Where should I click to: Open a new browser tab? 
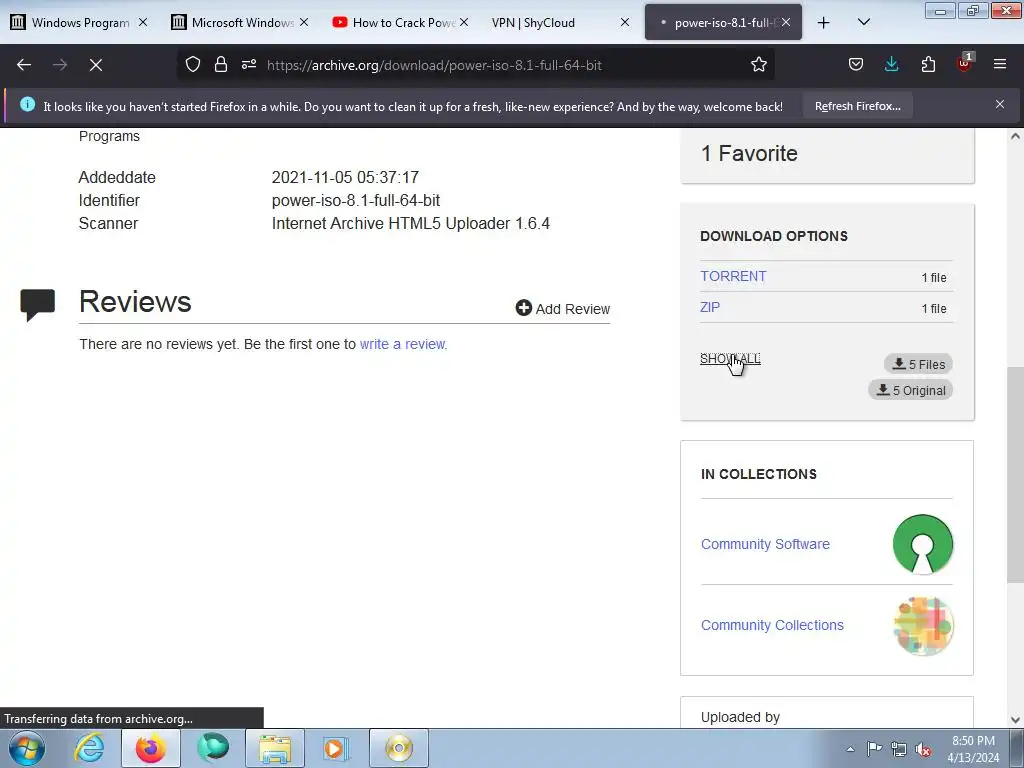(x=824, y=23)
